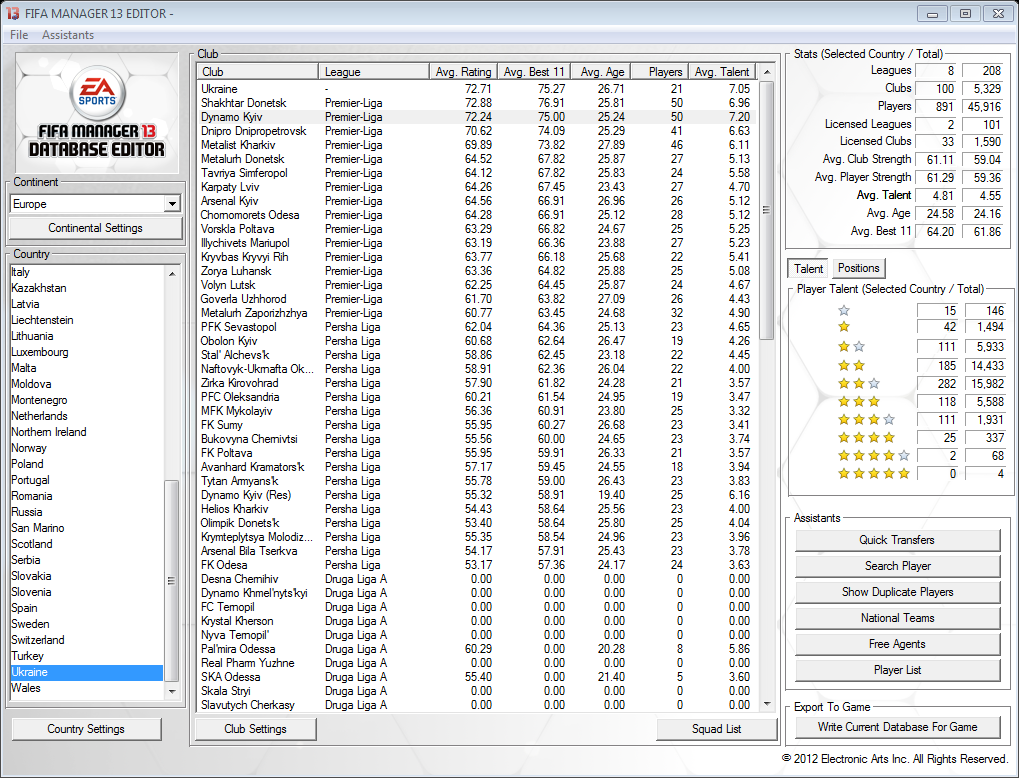Open the Assistants menu
Image resolution: width=1019 pixels, height=778 pixels.
click(68, 35)
